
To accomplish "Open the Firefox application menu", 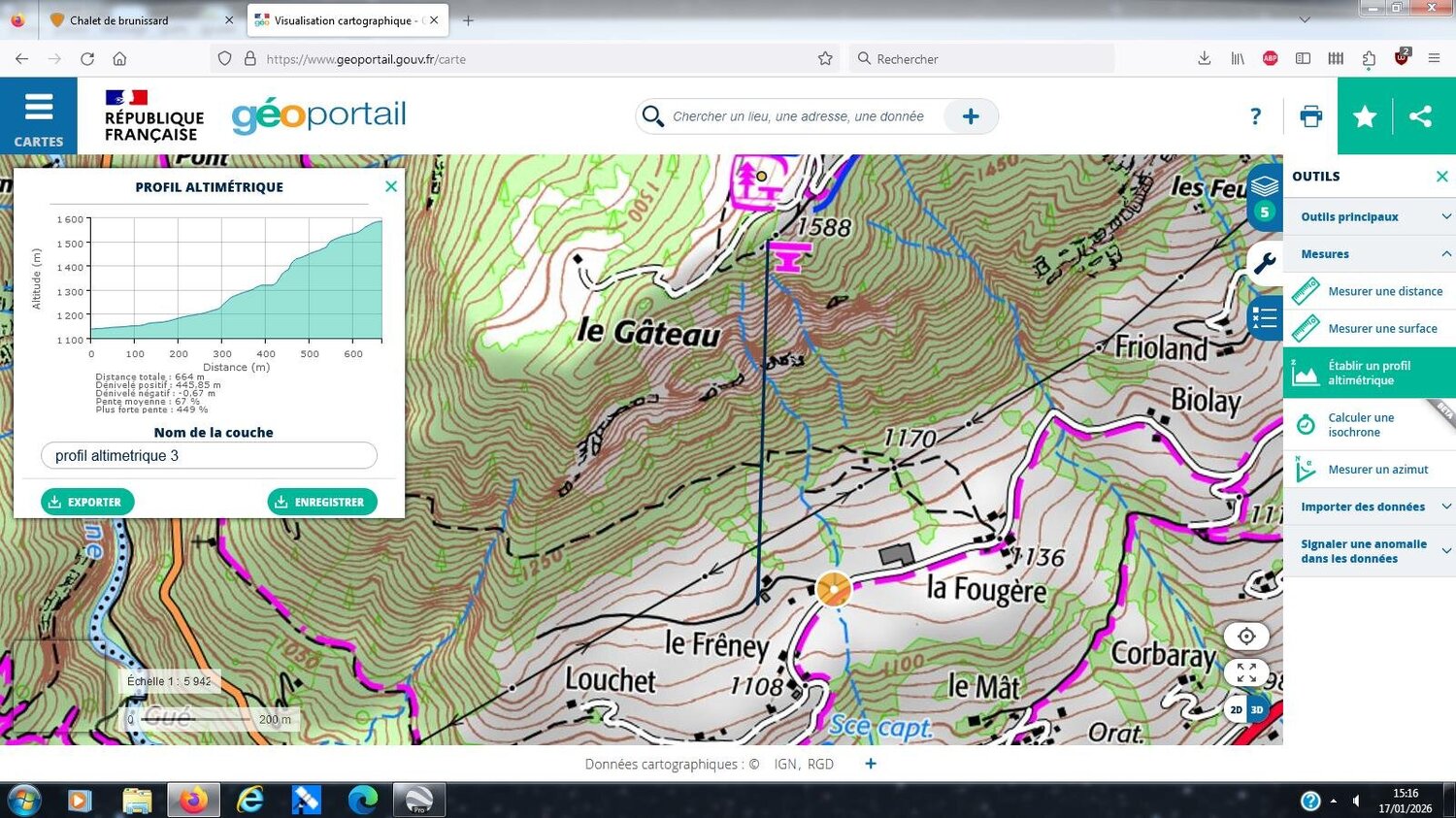I will (1434, 58).
